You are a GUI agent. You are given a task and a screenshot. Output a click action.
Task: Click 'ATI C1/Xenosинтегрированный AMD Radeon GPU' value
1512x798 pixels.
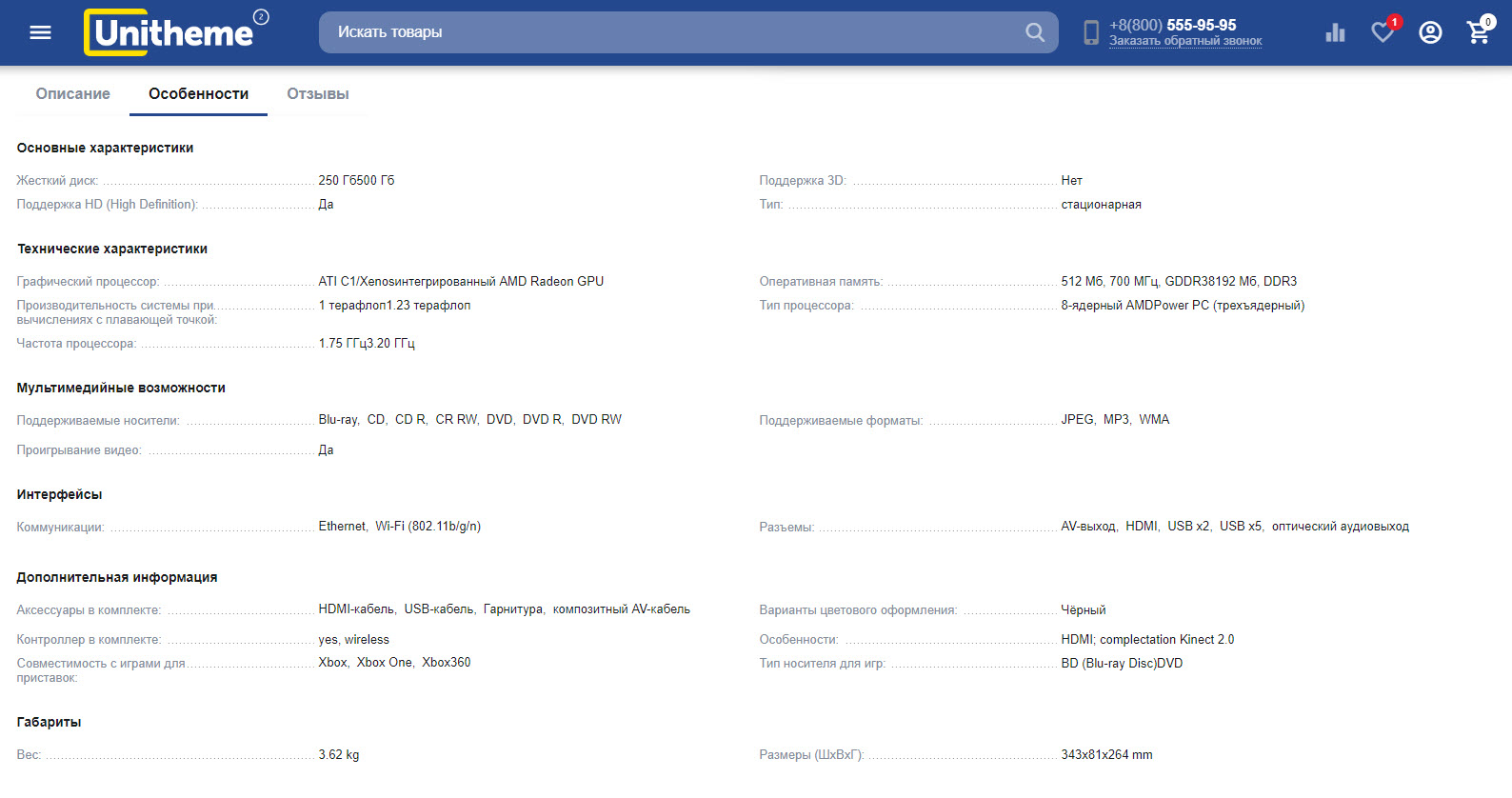461,281
